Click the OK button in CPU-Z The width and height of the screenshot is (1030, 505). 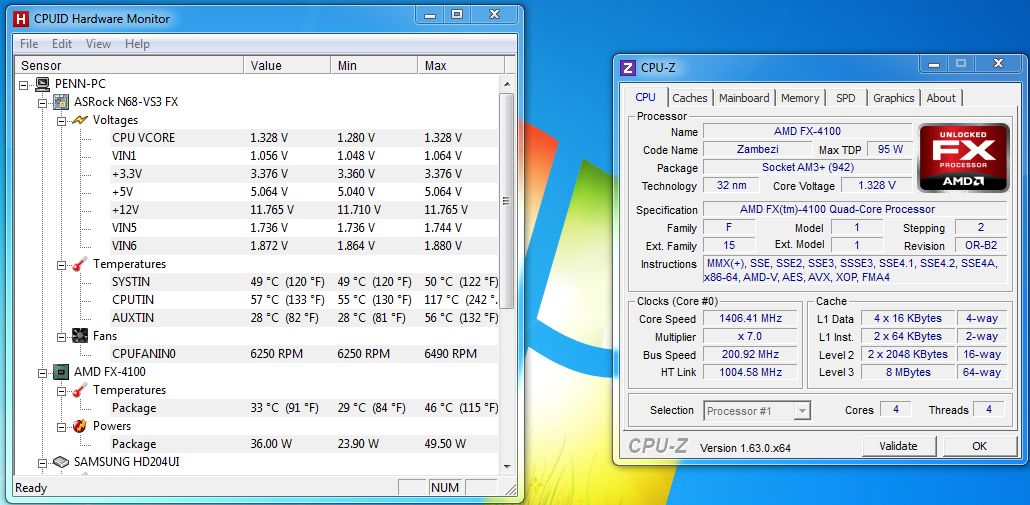click(x=979, y=446)
